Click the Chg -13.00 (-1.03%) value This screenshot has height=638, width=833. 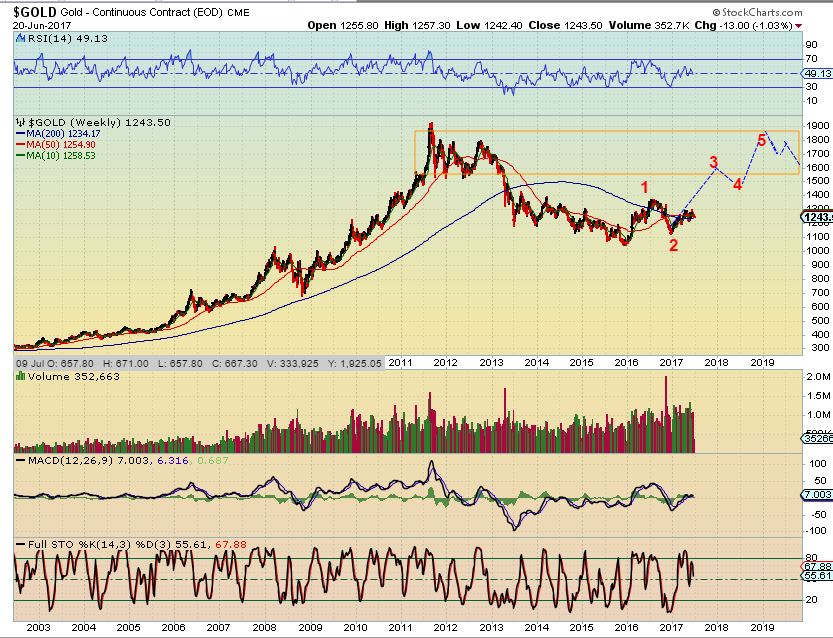(744, 25)
